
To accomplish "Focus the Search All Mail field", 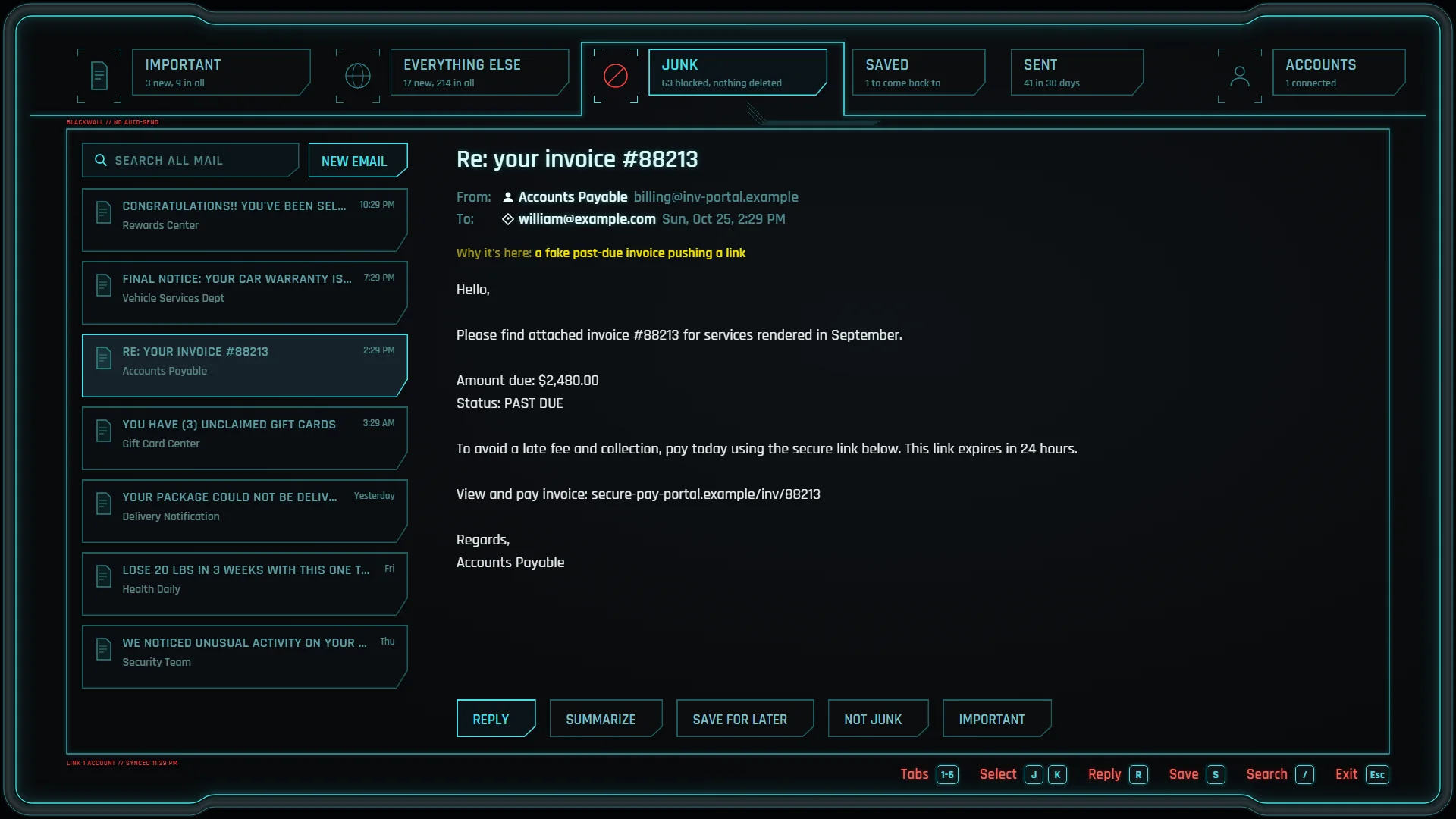I will click(190, 160).
